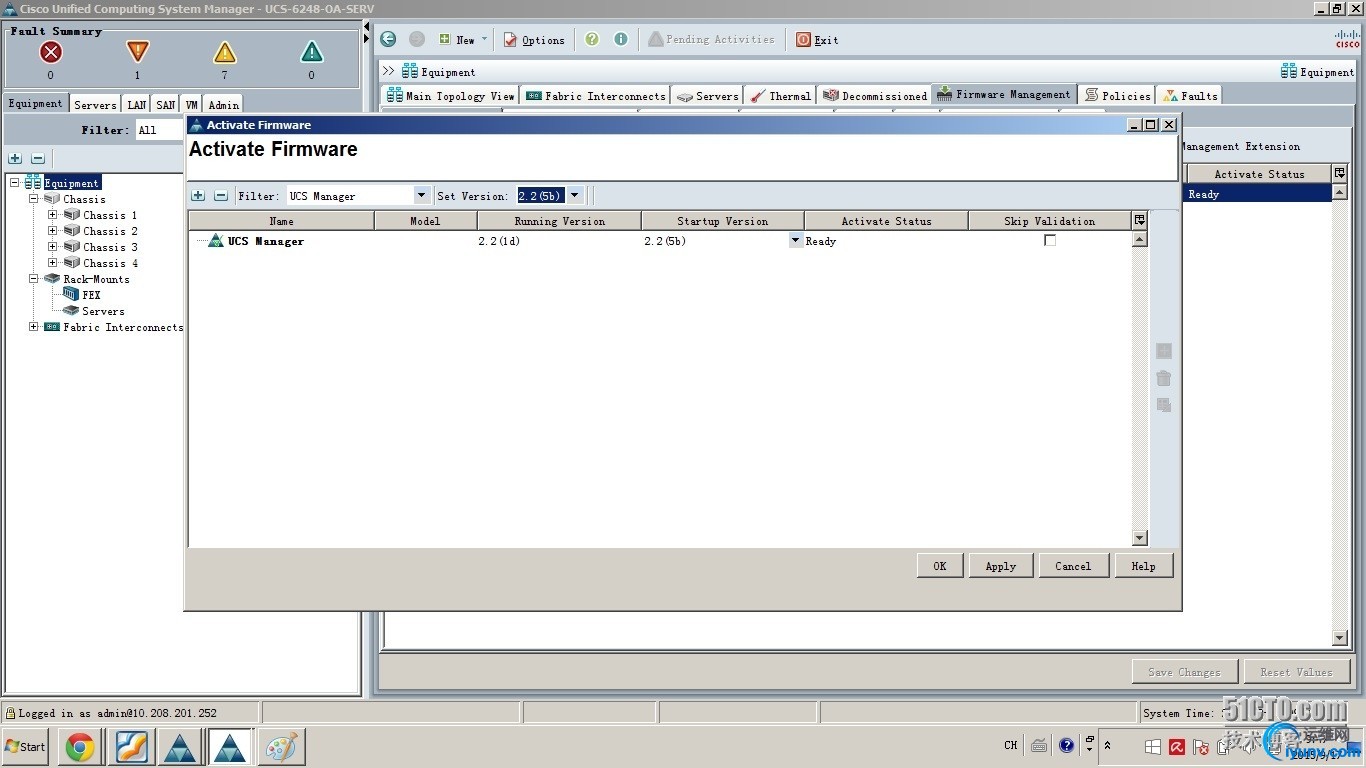The image size is (1366, 768).
Task: Click the greyed plus icon above the trash
Action: 1163,351
